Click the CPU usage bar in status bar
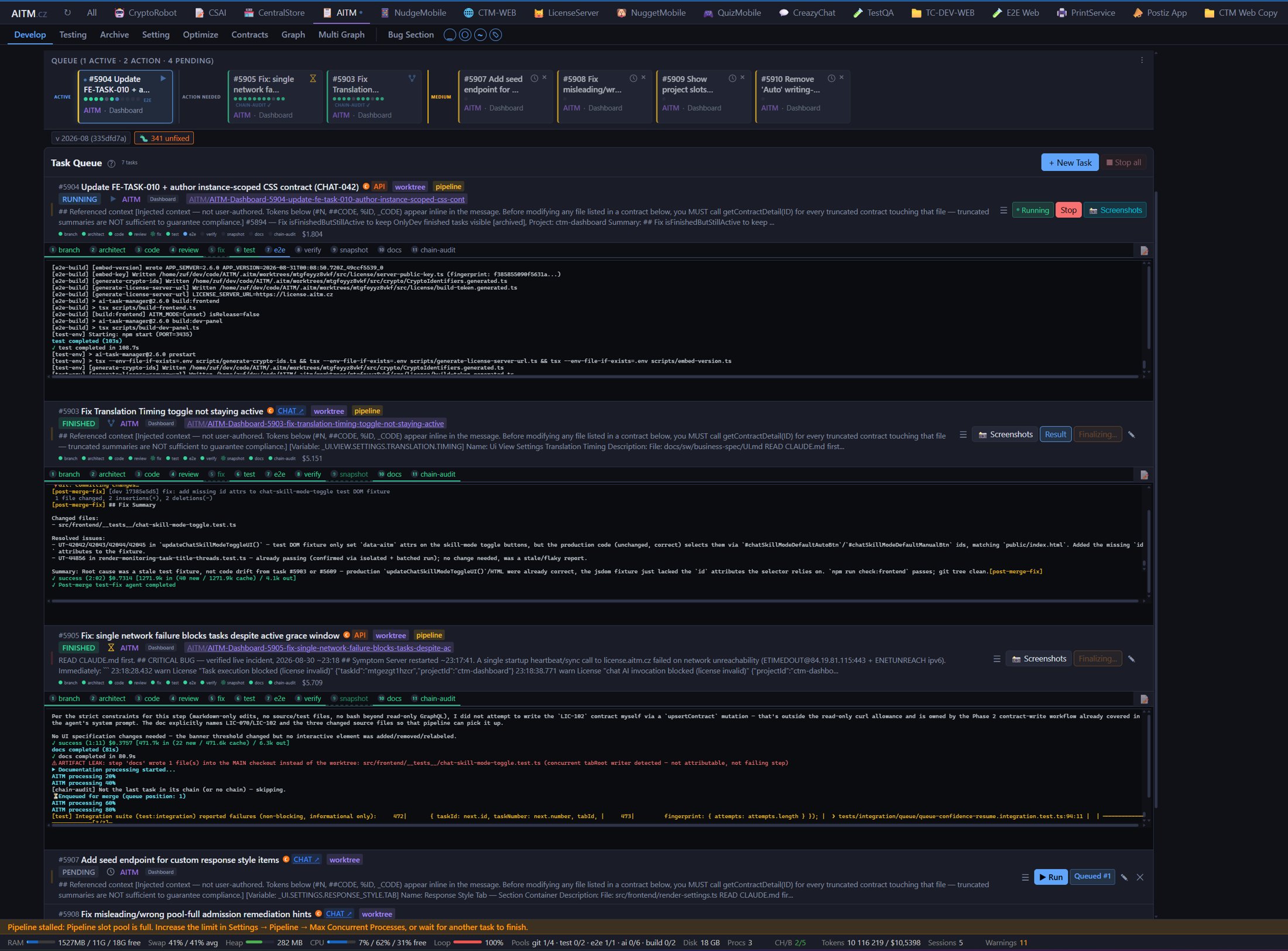Viewport: 1288px width, 951px height. [x=341, y=943]
